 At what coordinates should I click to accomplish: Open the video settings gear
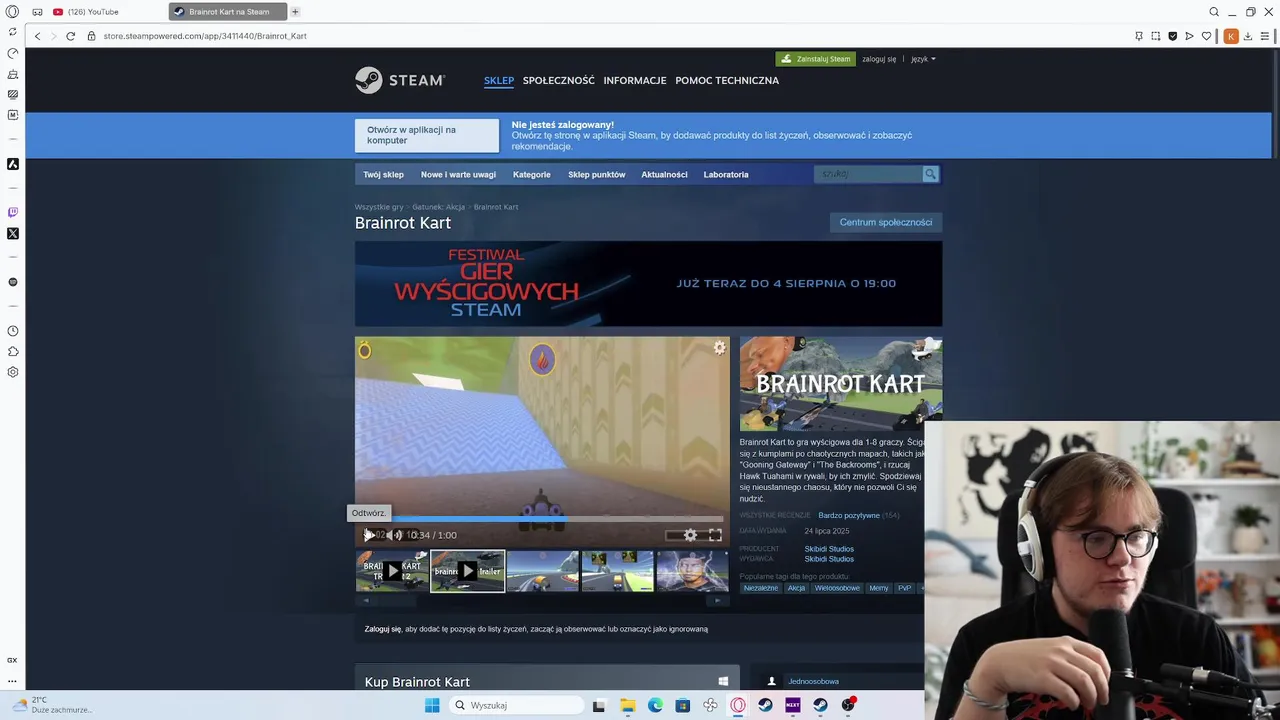pos(690,535)
